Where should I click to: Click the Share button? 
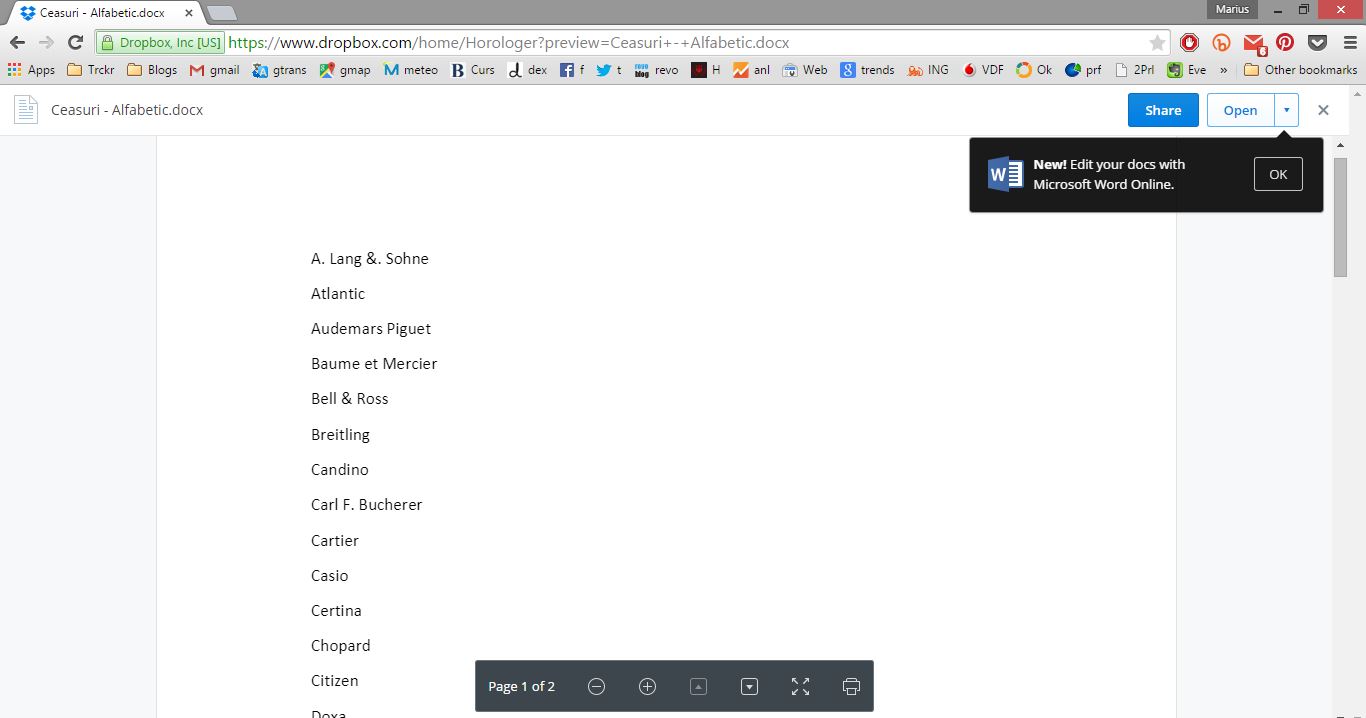pos(1163,110)
